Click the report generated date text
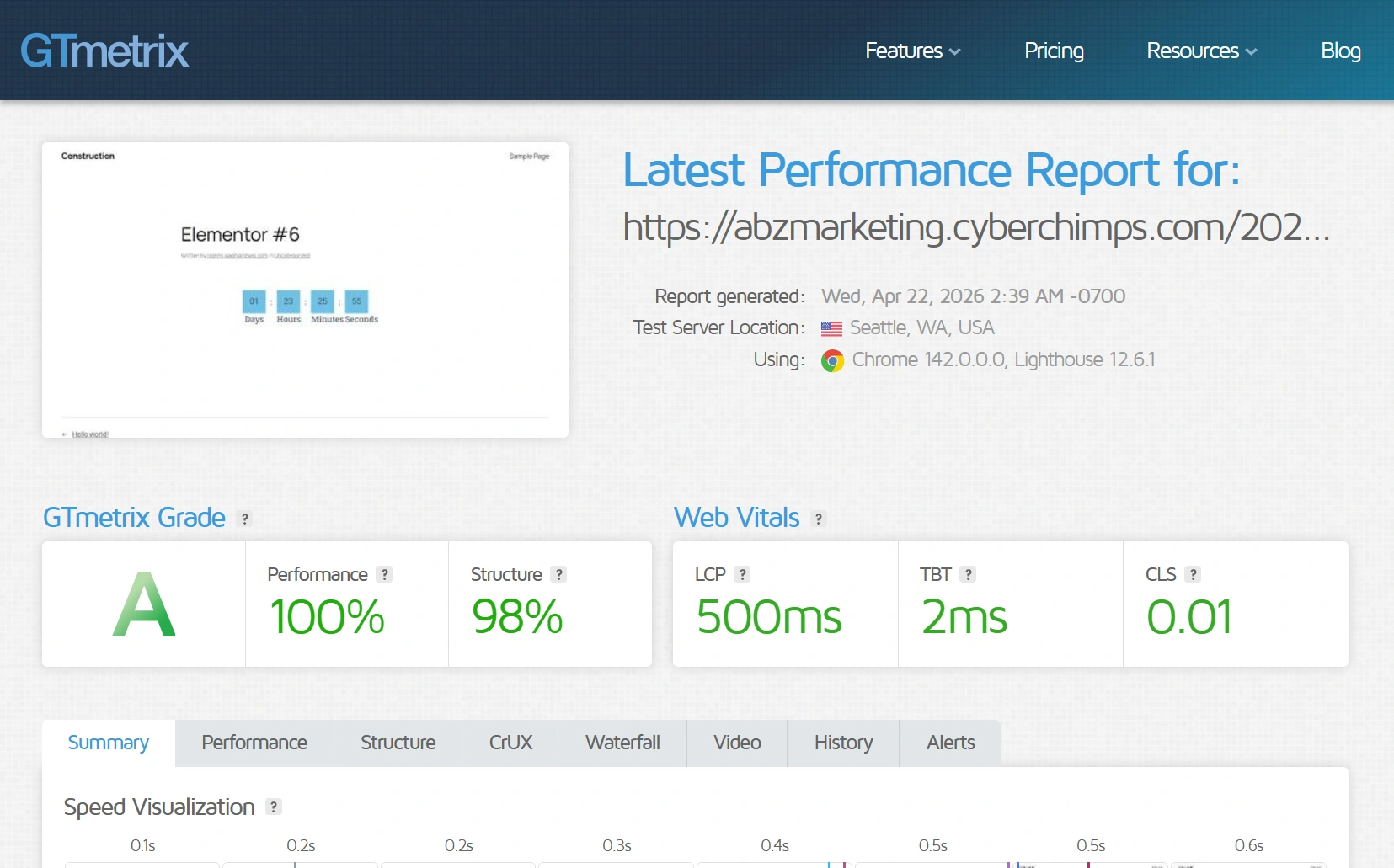This screenshot has width=1394, height=868. click(973, 296)
